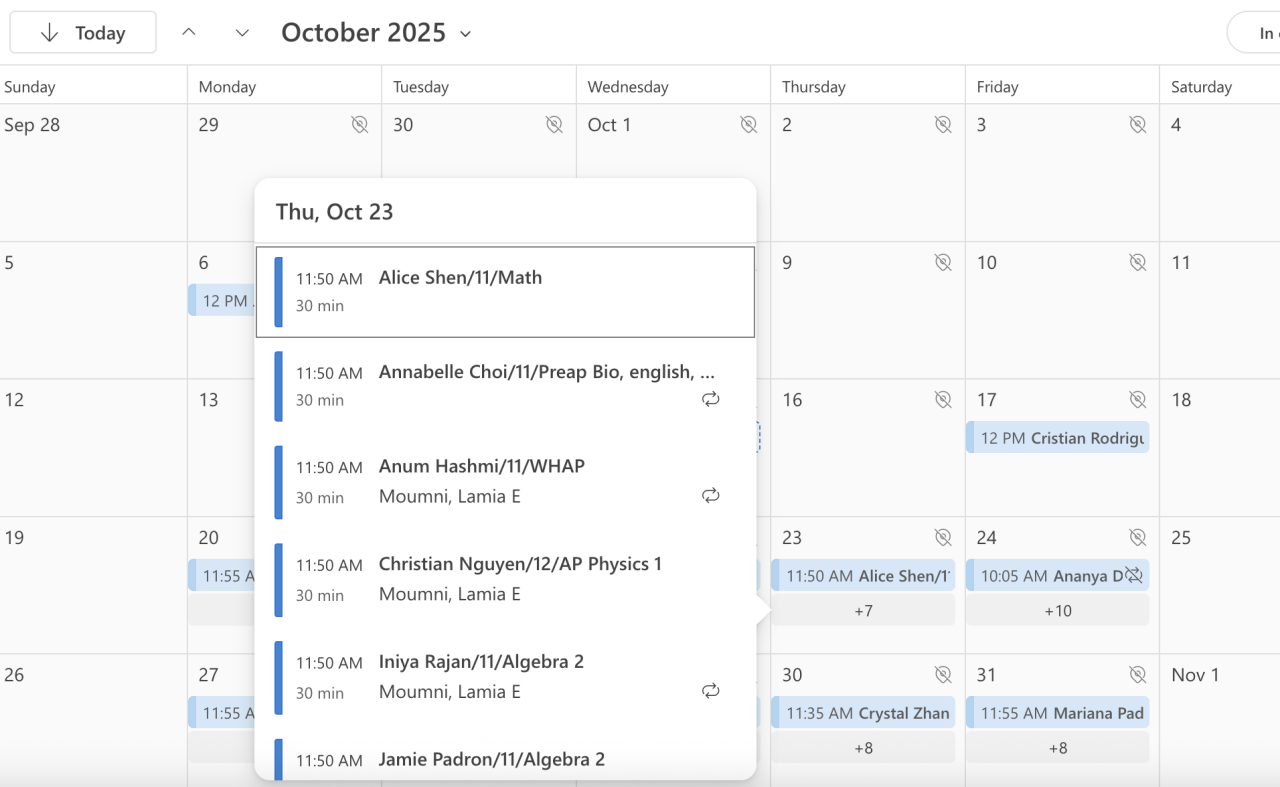Click the recurrence icon on Iniya Rajan event
This screenshot has width=1280, height=787.
(x=711, y=690)
